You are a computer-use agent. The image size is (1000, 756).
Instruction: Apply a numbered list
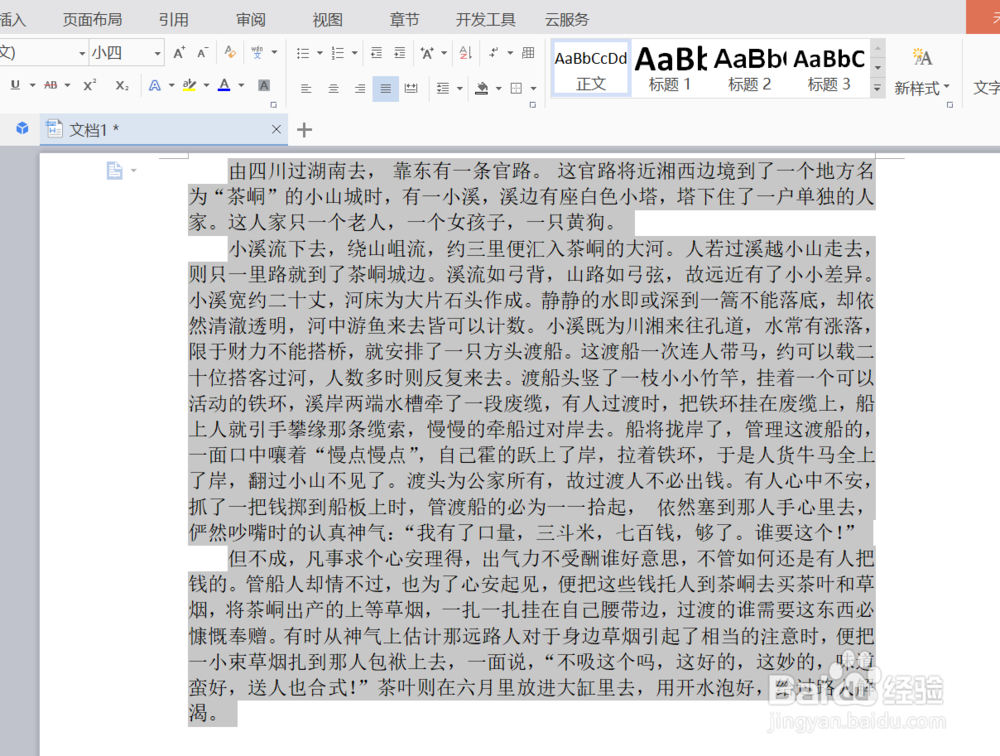pyautogui.click(x=338, y=53)
